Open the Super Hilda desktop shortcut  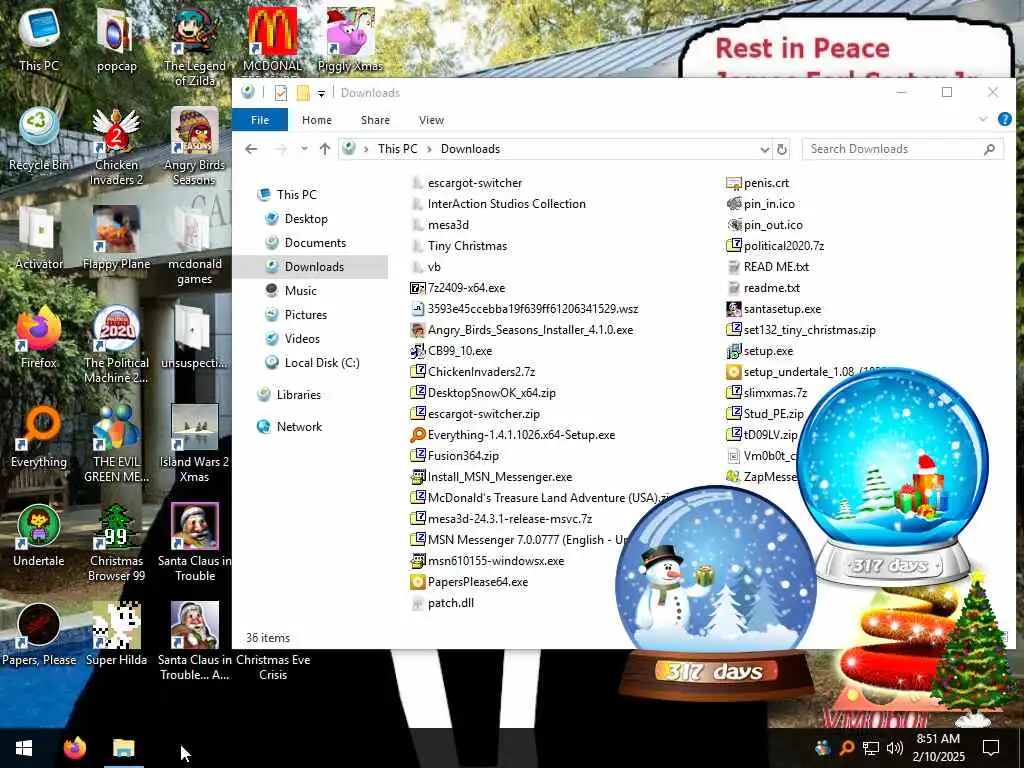116,635
